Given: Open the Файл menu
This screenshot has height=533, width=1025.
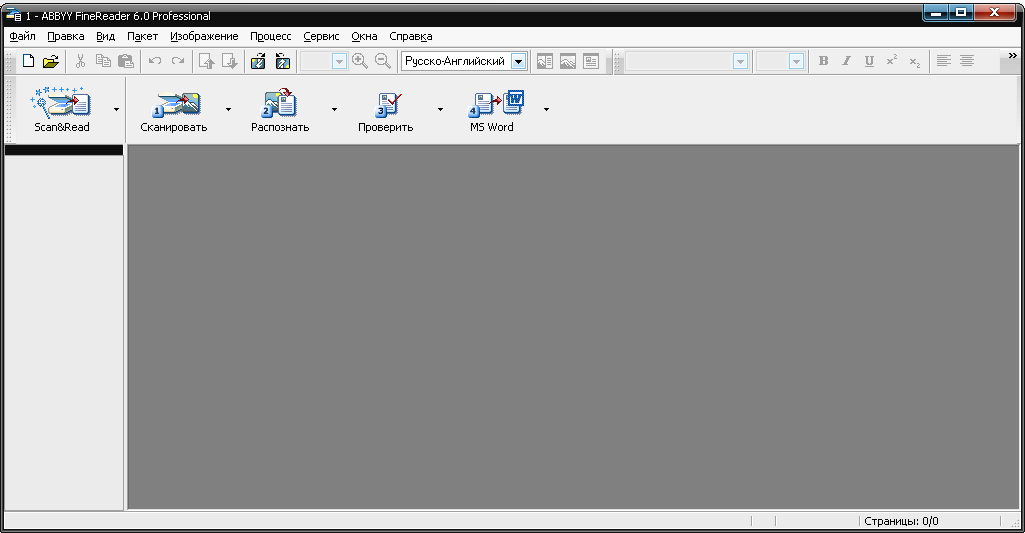Looking at the screenshot, I should click(x=22, y=37).
